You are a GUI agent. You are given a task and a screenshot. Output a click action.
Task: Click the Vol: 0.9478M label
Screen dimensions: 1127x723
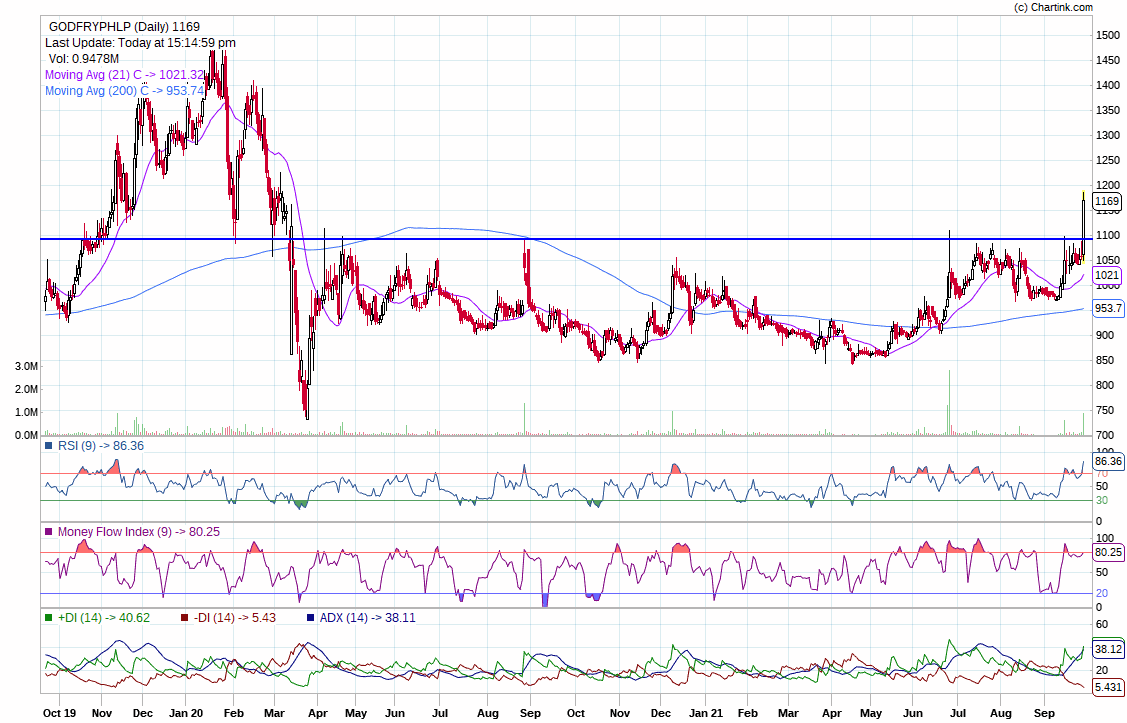[84, 59]
